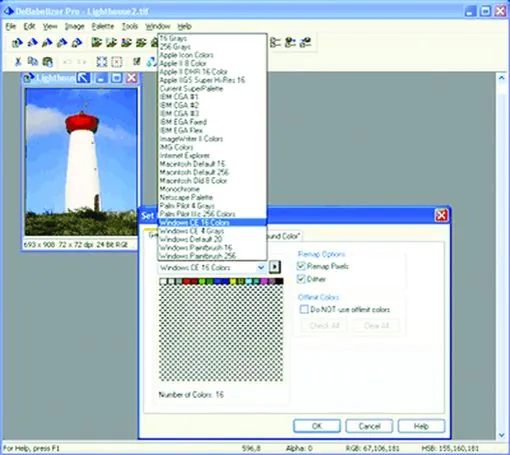
Task: Click the tree-list icon right of palette list
Action: click(x=275, y=43)
